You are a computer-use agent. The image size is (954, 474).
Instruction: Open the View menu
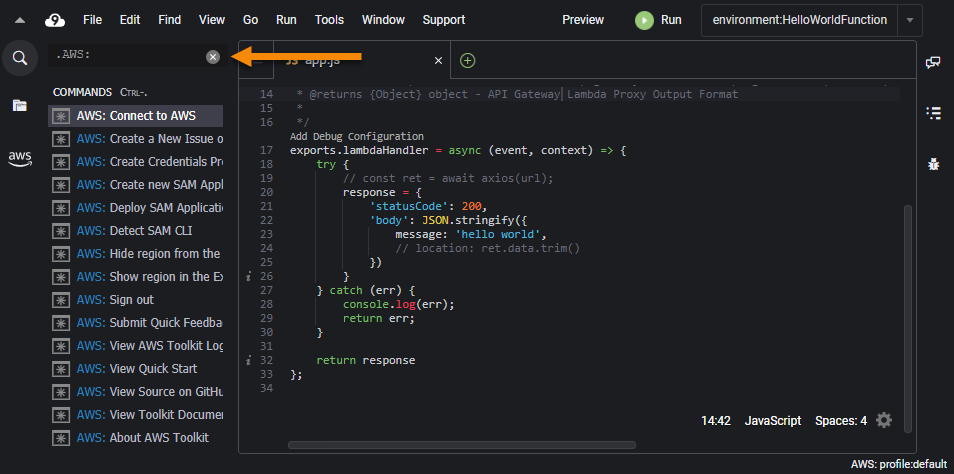212,20
